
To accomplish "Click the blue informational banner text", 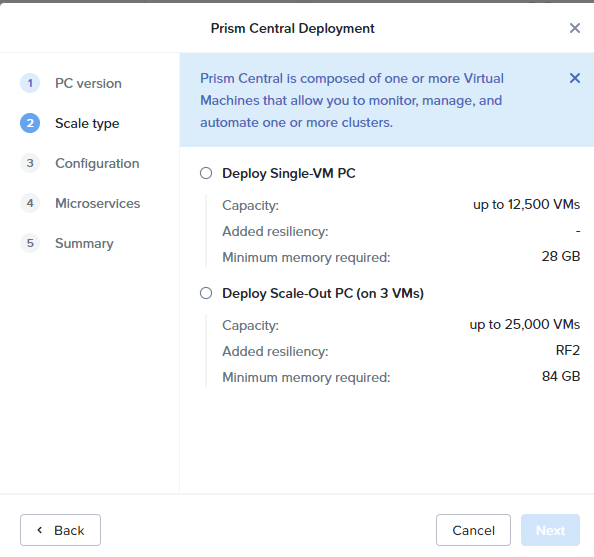I will tap(352, 100).
